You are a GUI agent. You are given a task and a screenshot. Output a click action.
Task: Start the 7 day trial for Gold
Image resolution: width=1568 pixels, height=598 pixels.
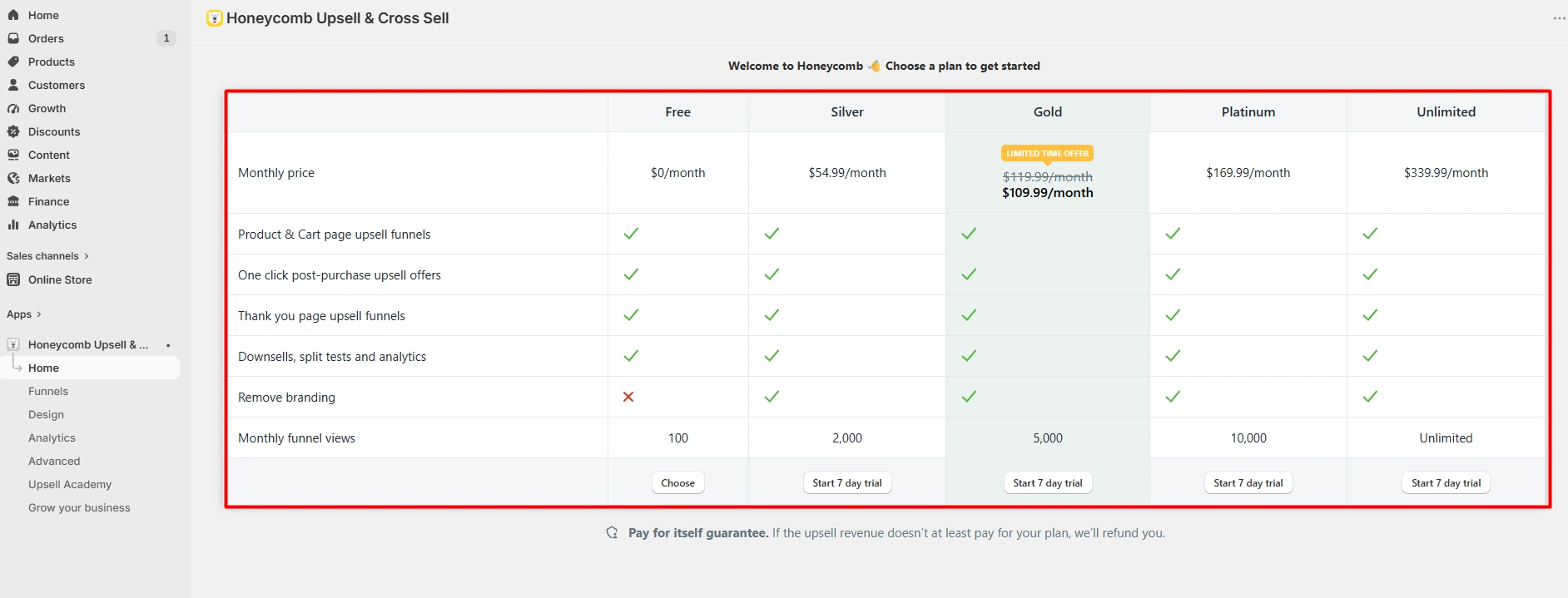pos(1048,483)
